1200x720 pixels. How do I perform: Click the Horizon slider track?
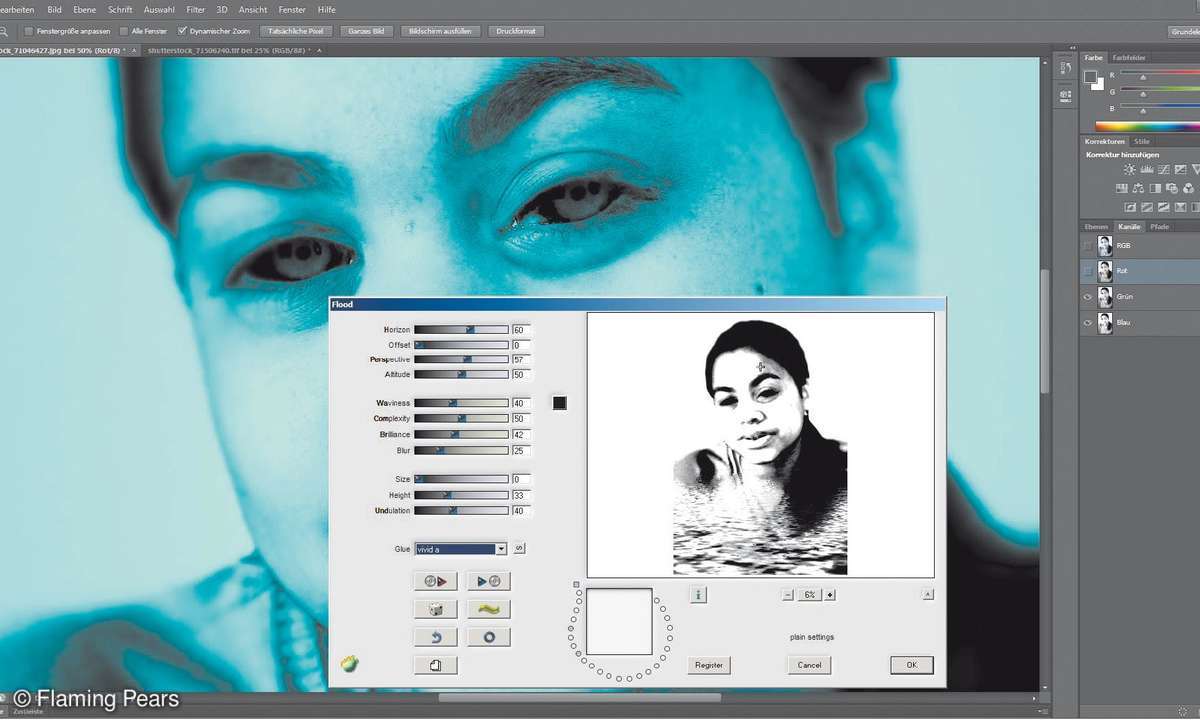461,329
